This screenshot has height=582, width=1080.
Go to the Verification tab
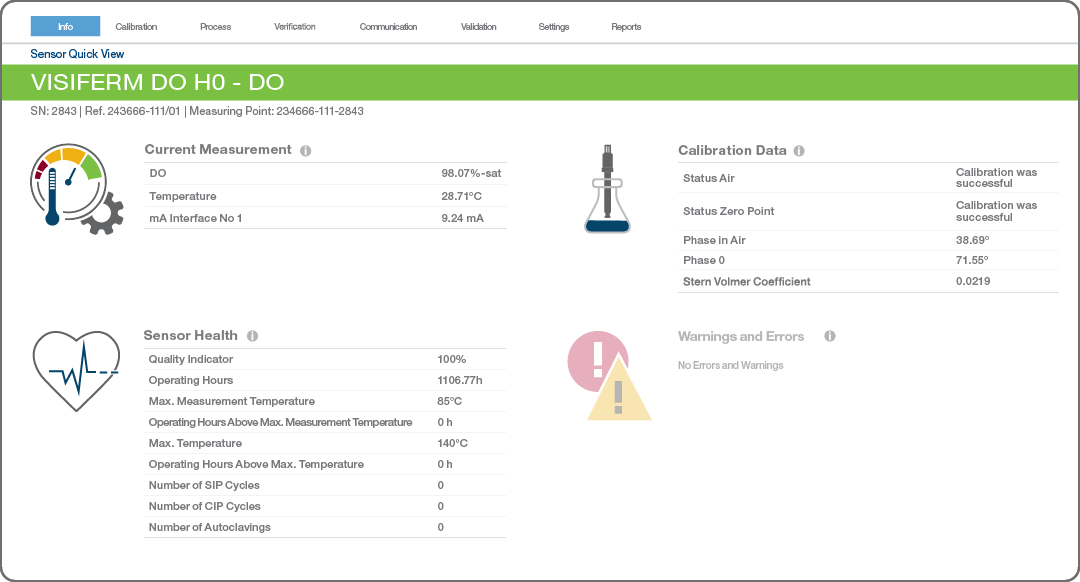(295, 26)
